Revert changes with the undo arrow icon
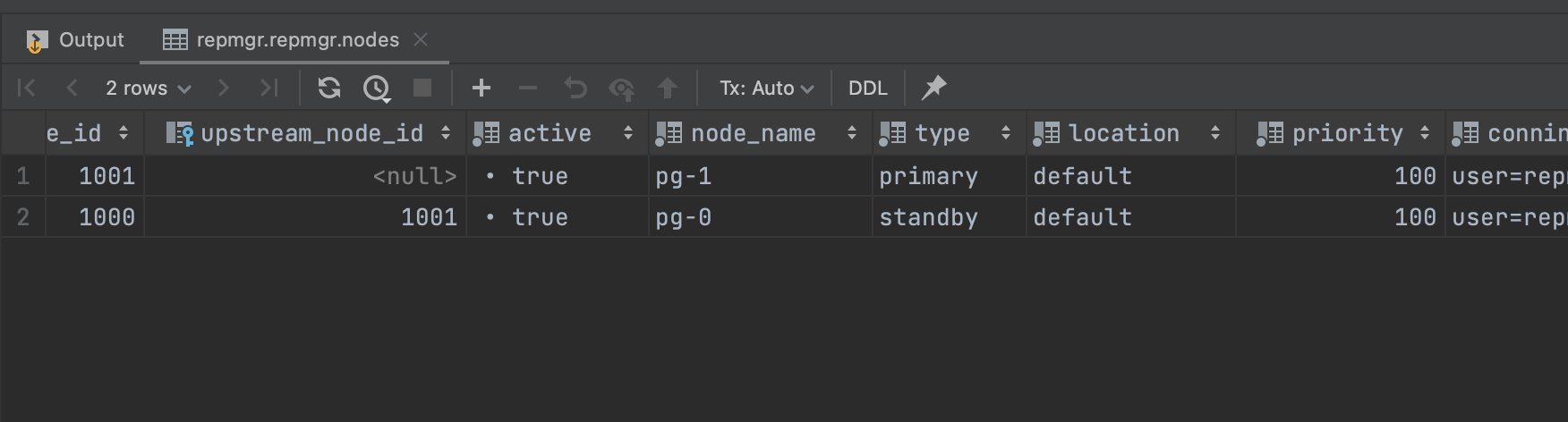This screenshot has height=422, width=1568. (x=575, y=88)
